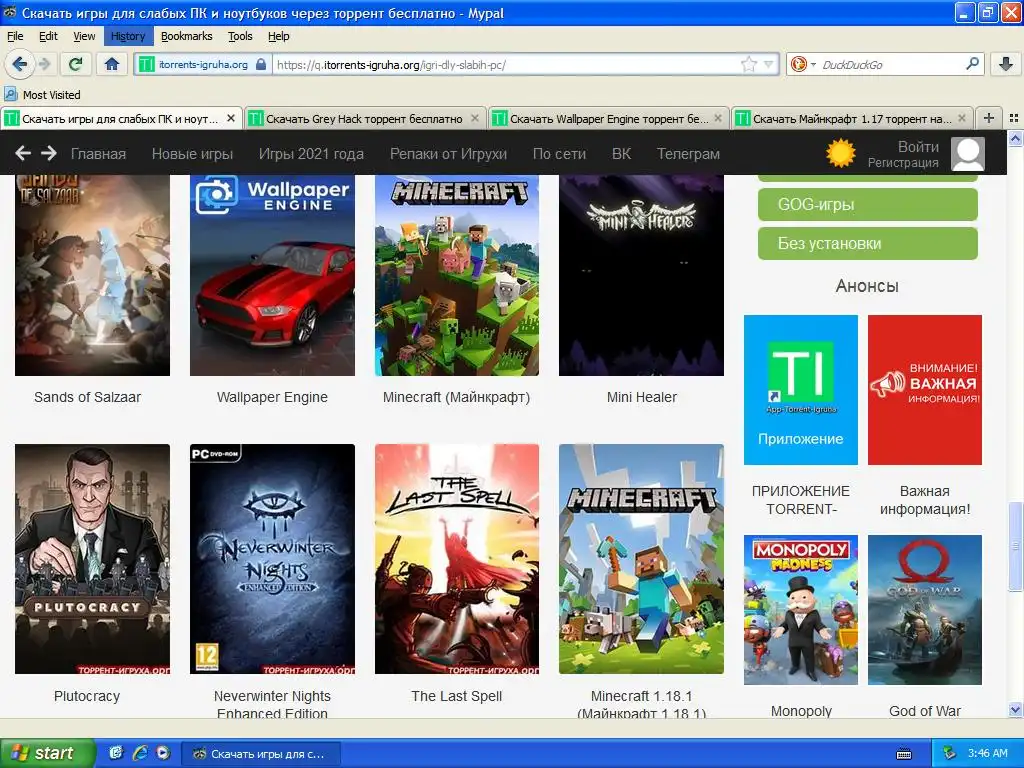Close the Wallpaper Engine tab
This screenshot has height=768, width=1024.
(x=718, y=118)
